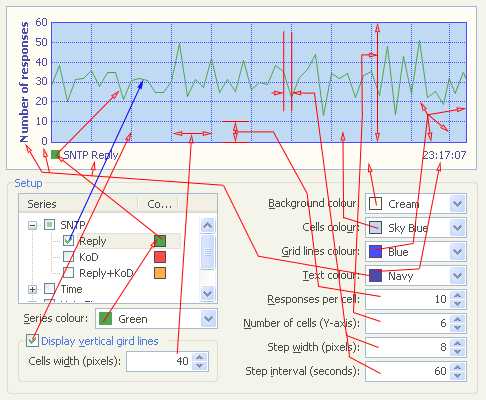Click the orange Reply+KoD colour square
Screen dimensions: 486x400
(160, 273)
